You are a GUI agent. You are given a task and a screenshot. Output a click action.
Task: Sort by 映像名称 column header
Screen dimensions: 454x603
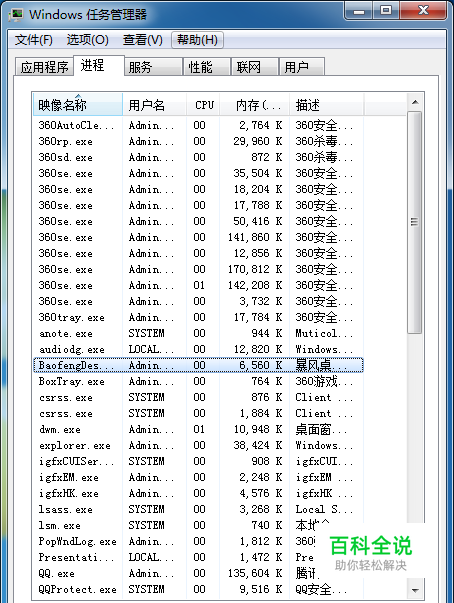78,105
